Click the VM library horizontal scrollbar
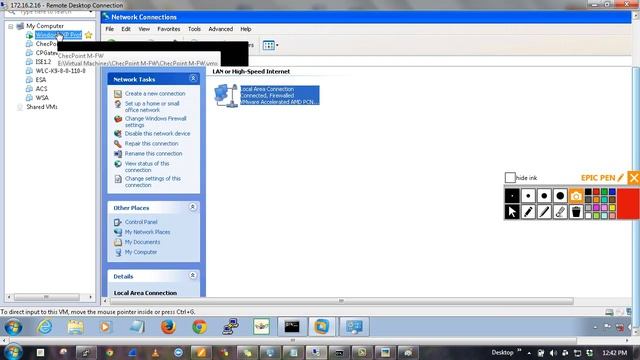Image resolution: width=640 pixels, height=360 pixels. (x=47, y=297)
